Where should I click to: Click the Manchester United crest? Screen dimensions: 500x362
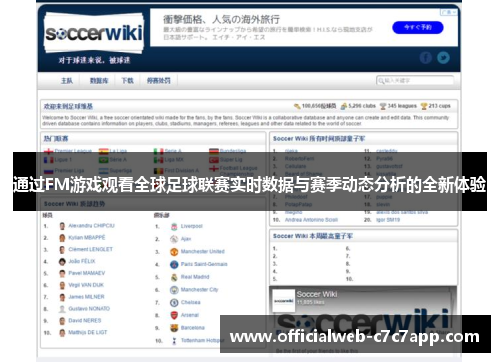[x=174, y=252]
